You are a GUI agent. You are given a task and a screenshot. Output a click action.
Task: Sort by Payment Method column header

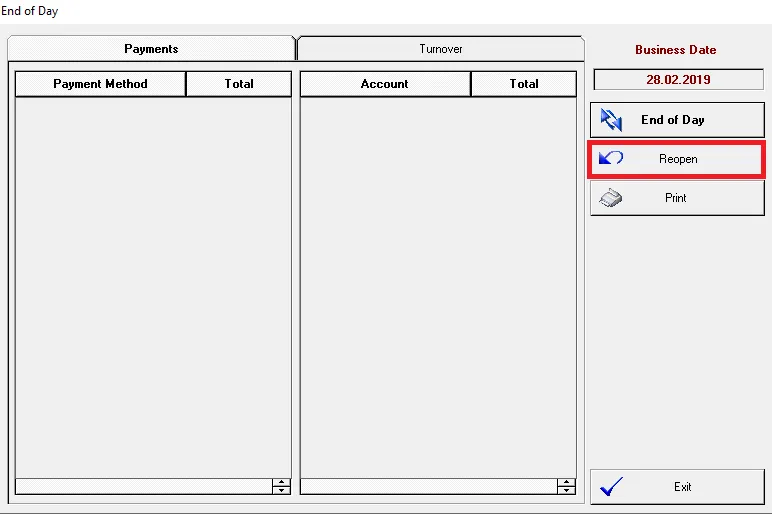click(100, 84)
